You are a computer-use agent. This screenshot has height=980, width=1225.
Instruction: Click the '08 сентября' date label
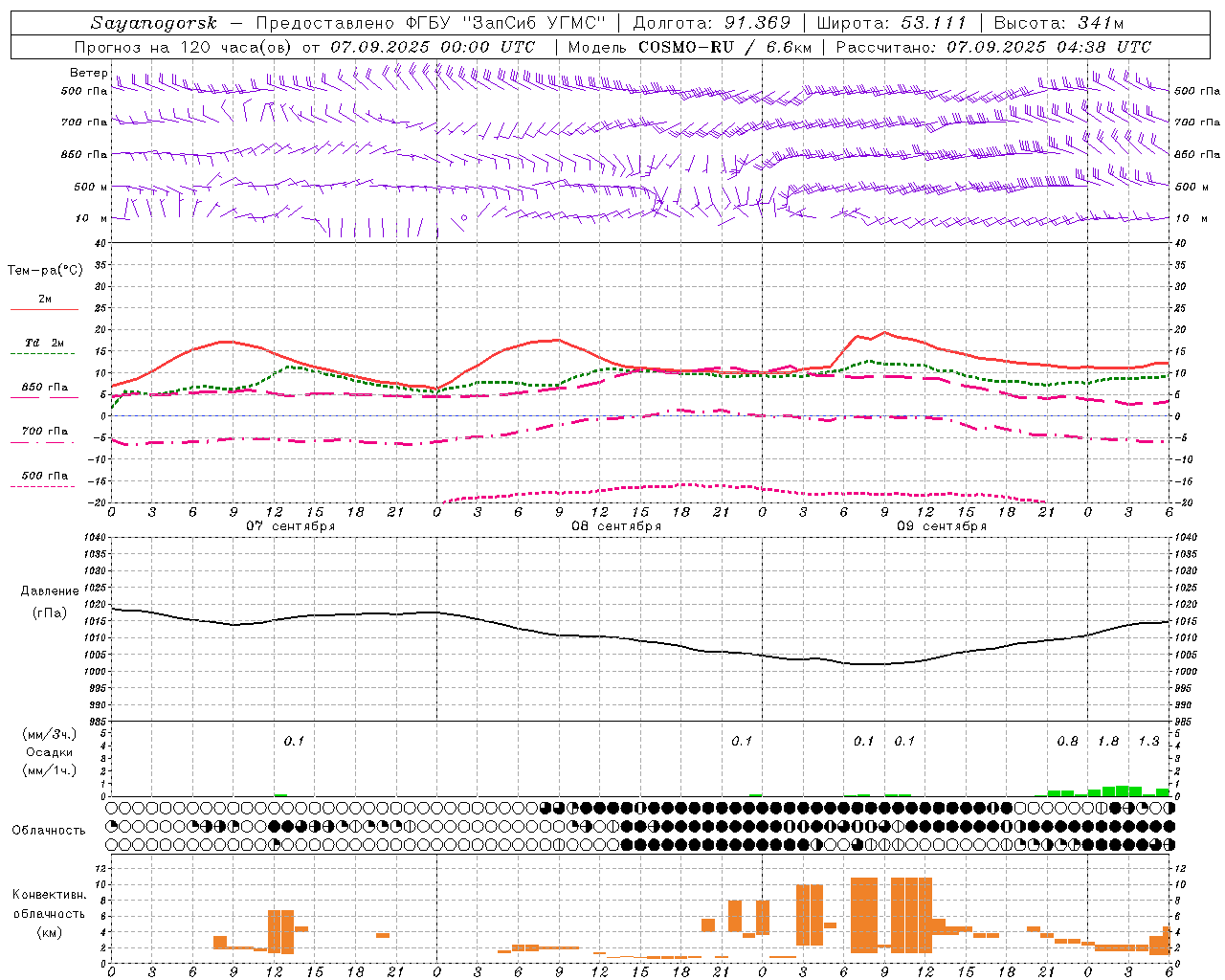[x=616, y=526]
